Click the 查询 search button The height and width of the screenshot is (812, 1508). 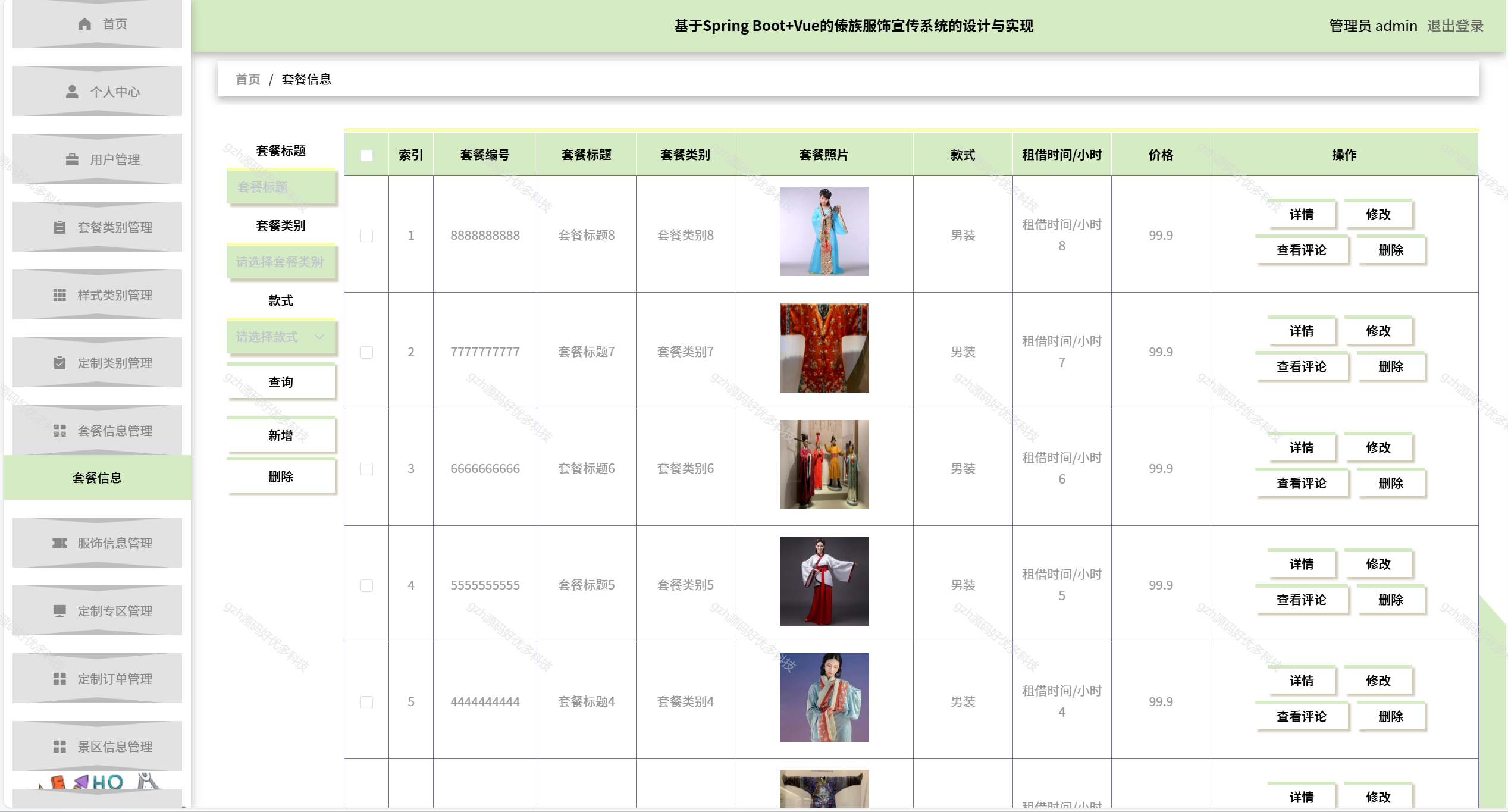281,381
